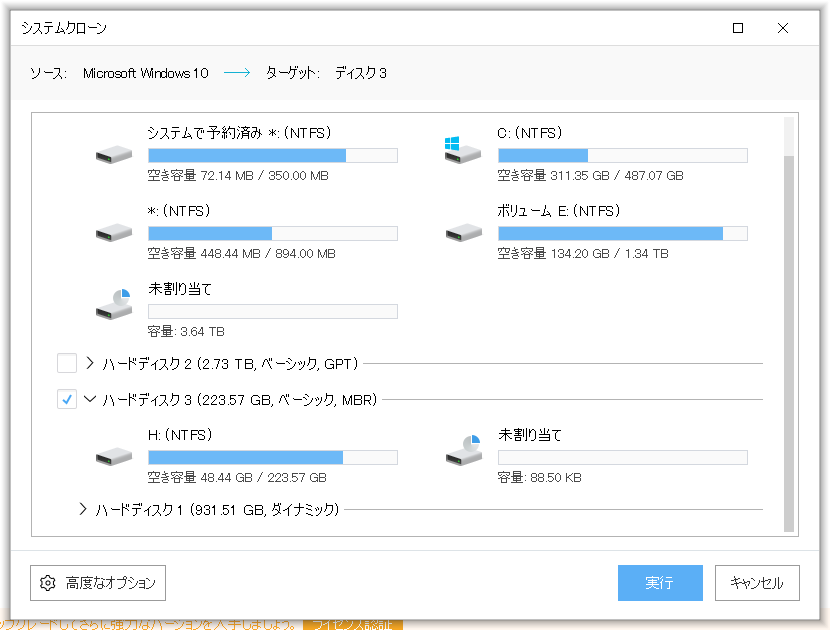The image size is (830, 630).
Task: Click the H: drive free space bar
Action: (270, 457)
